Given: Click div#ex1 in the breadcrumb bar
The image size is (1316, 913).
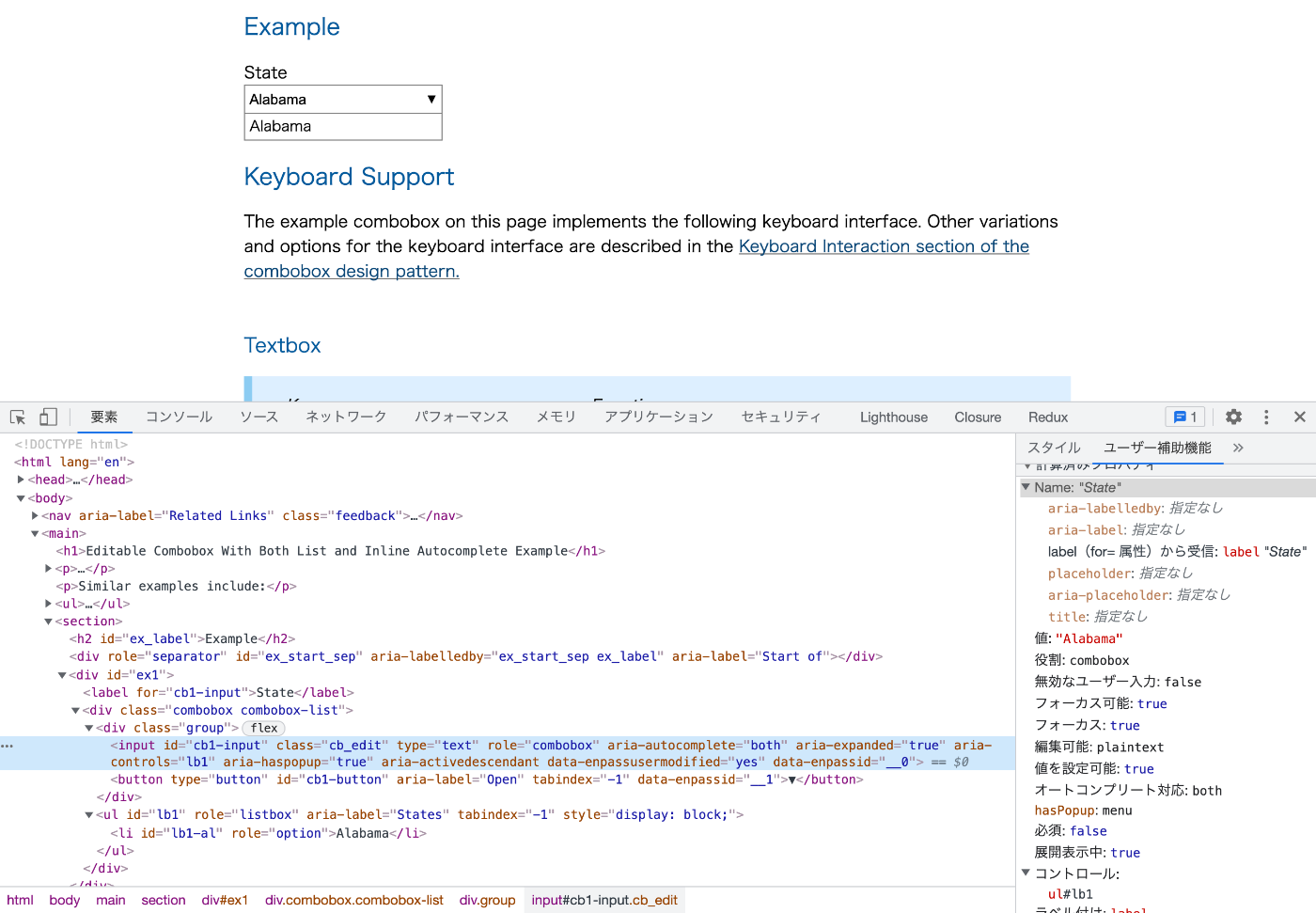Looking at the screenshot, I should click(x=225, y=900).
